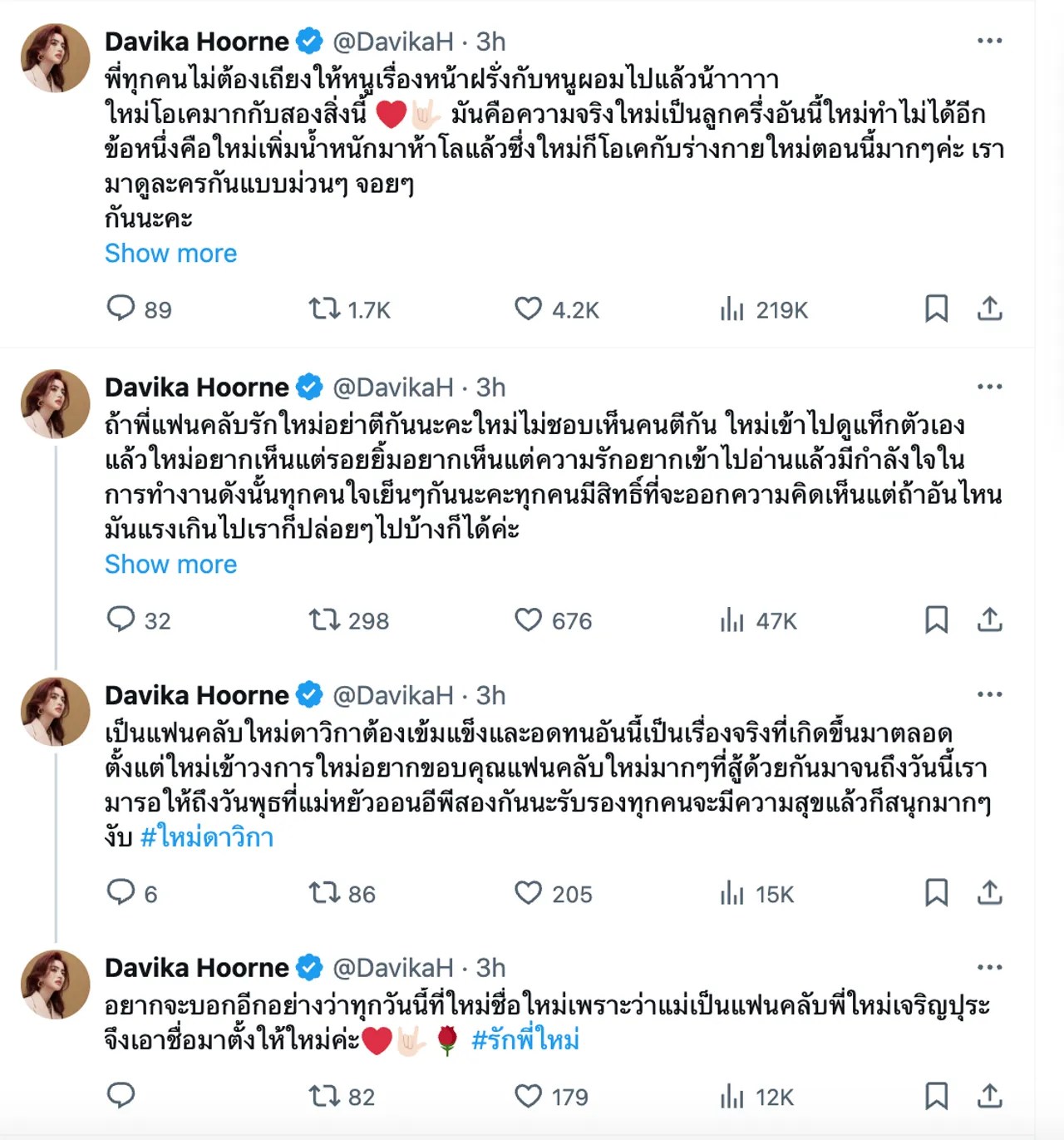Retweet the post with 298 retweets
Screen dimensions: 1064x1140
pyautogui.click(x=324, y=620)
